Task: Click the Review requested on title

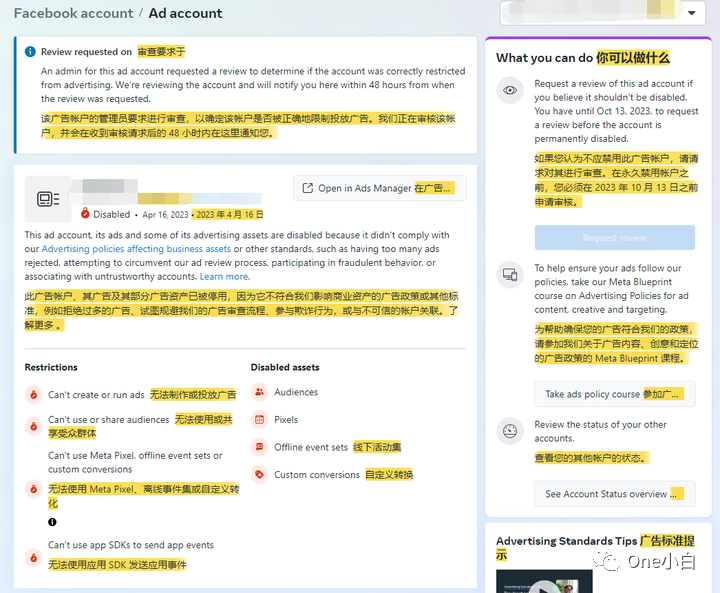Action: 86,52
